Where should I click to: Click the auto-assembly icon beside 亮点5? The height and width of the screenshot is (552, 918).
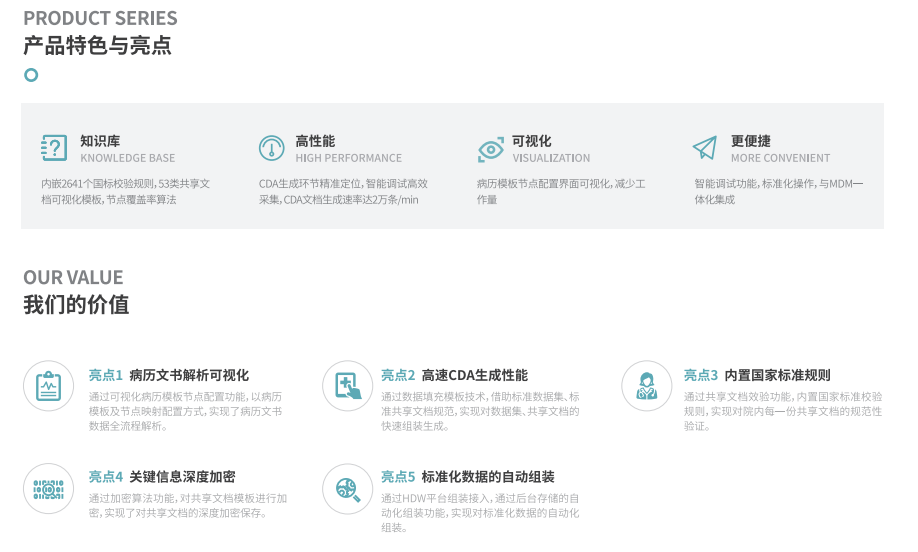click(x=347, y=488)
